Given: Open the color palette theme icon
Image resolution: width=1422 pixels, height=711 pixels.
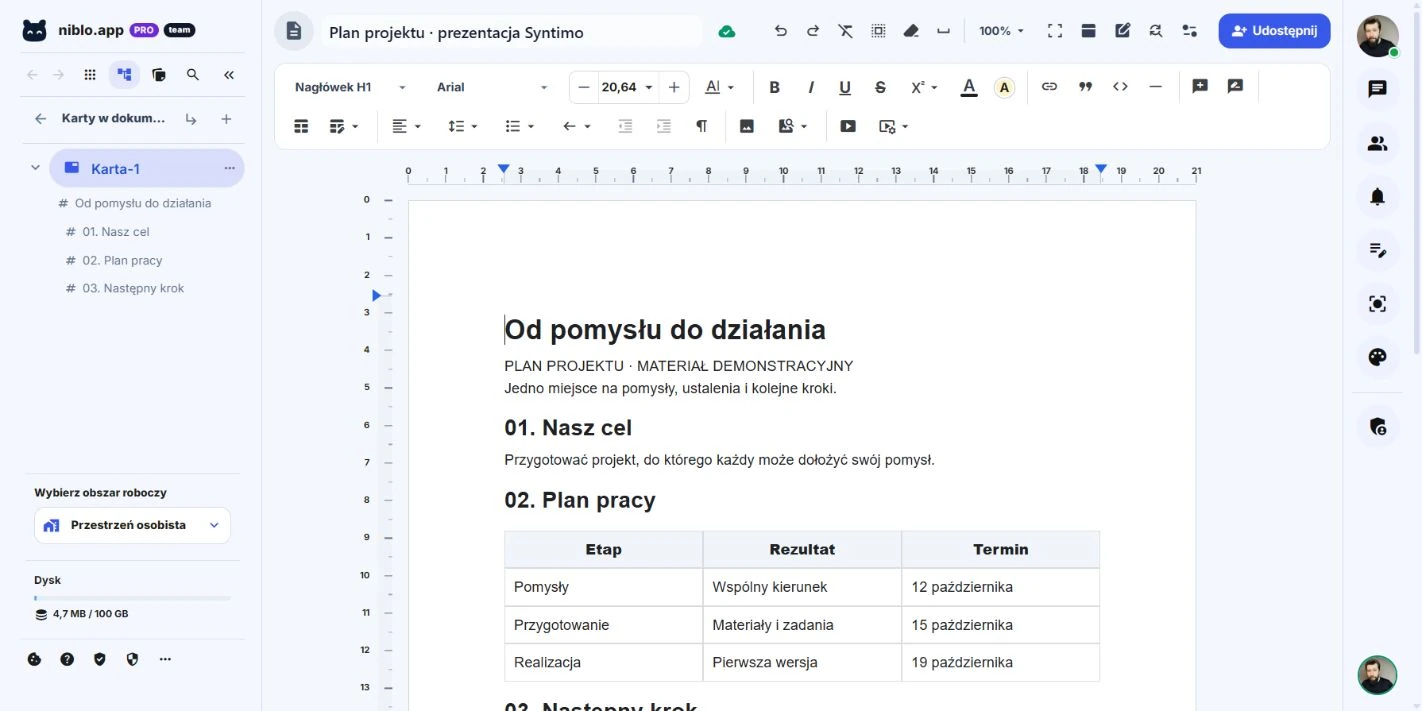Looking at the screenshot, I should tap(1377, 357).
